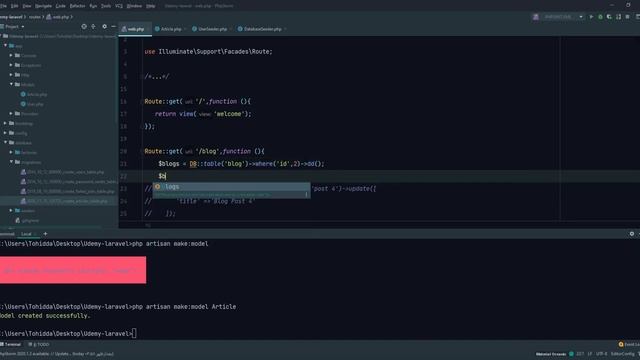Close the Article.php tab
The width and height of the screenshot is (640, 360).
tap(185, 29)
